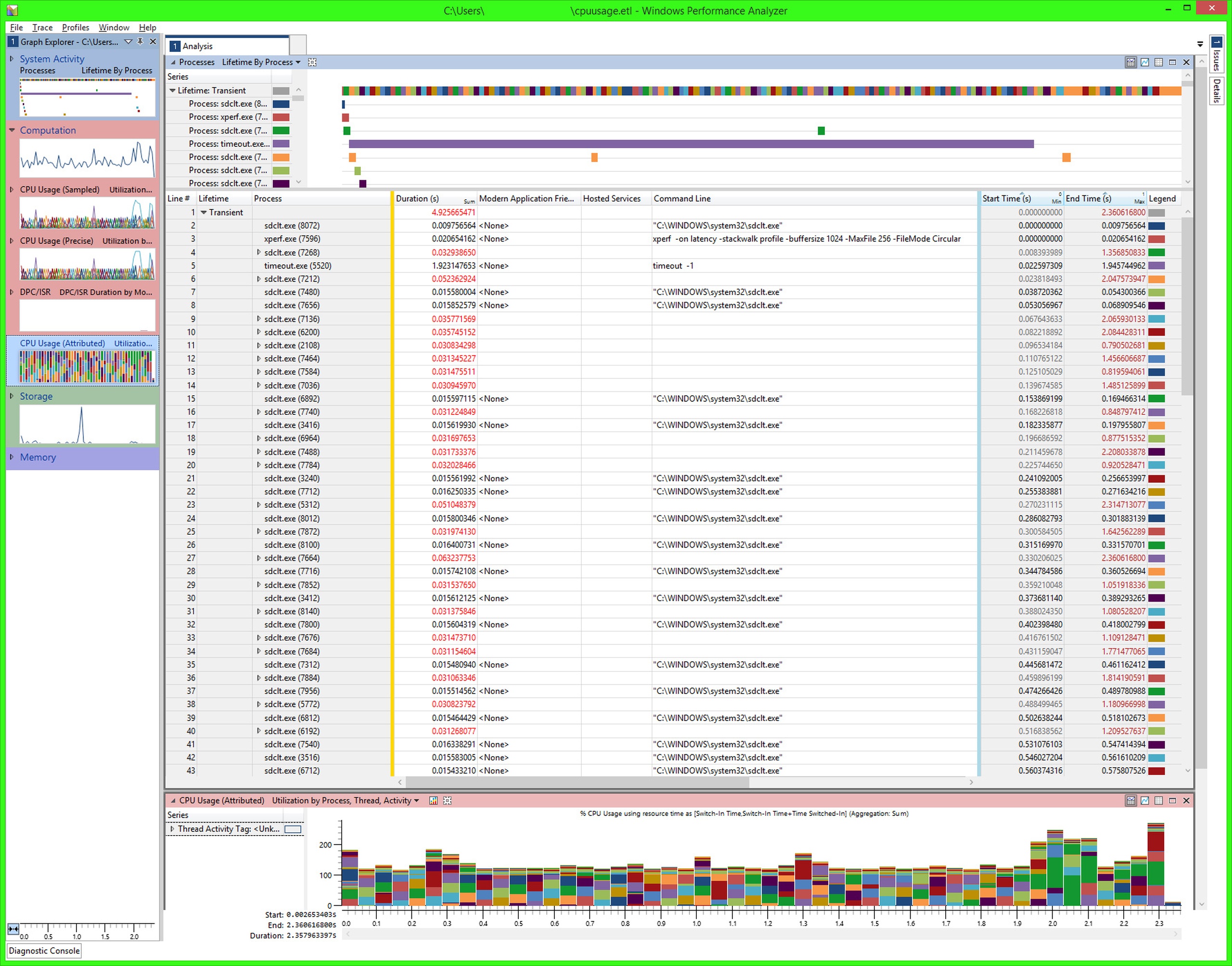Screen dimensions: 1232x966
Task: Click zoom-to-fit icon at bottom-left timeline
Action: (13, 928)
